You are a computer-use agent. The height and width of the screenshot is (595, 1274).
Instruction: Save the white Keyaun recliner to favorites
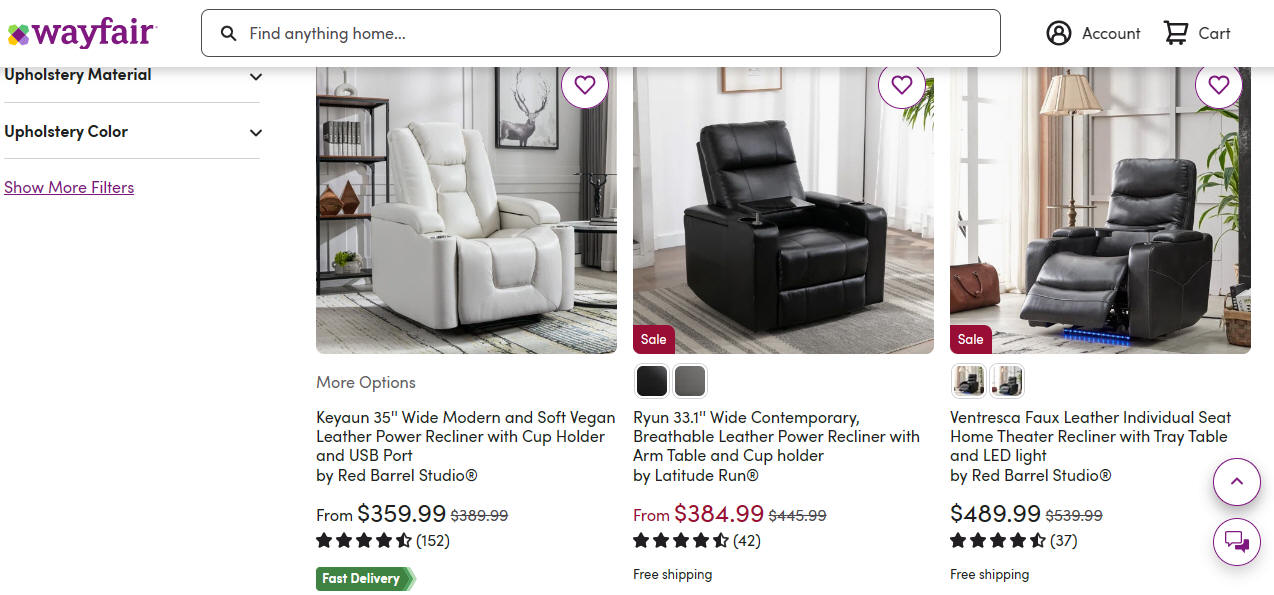click(585, 85)
